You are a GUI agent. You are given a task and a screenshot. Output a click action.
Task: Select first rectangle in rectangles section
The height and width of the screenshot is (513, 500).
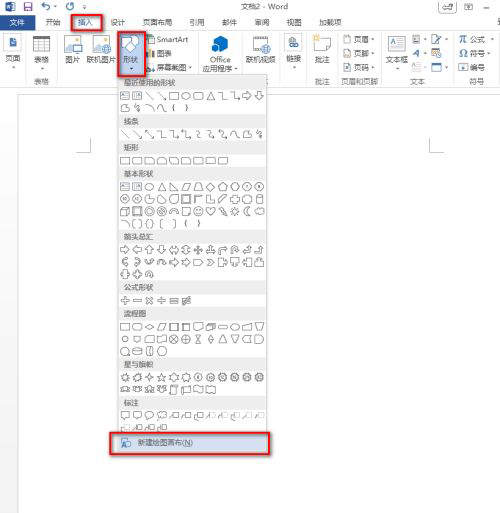coord(125,161)
